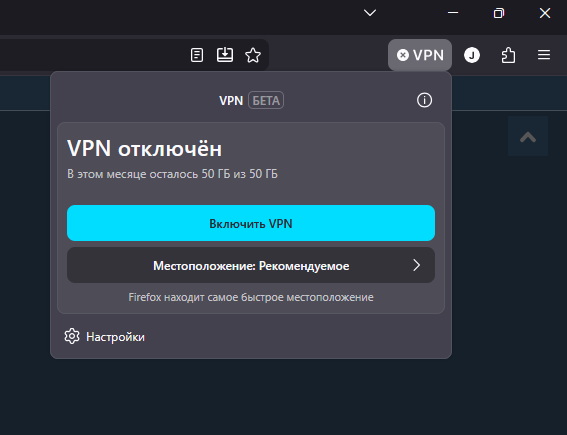Screen dimensions: 567x435
Task: Click the VPN info circle icon
Action: [x=424, y=100]
